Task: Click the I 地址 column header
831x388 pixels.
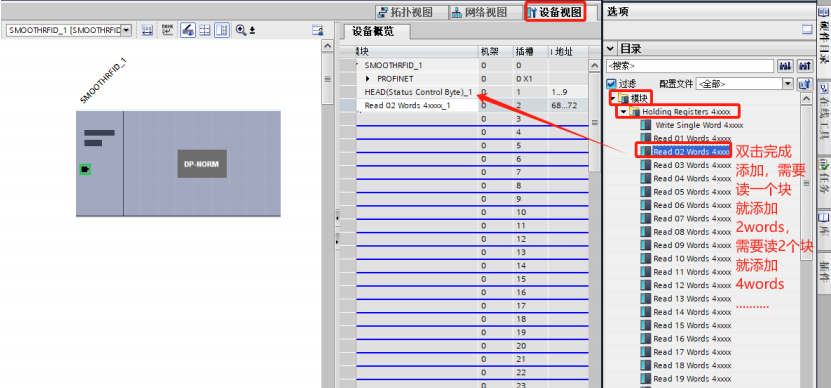Action: (x=562, y=51)
